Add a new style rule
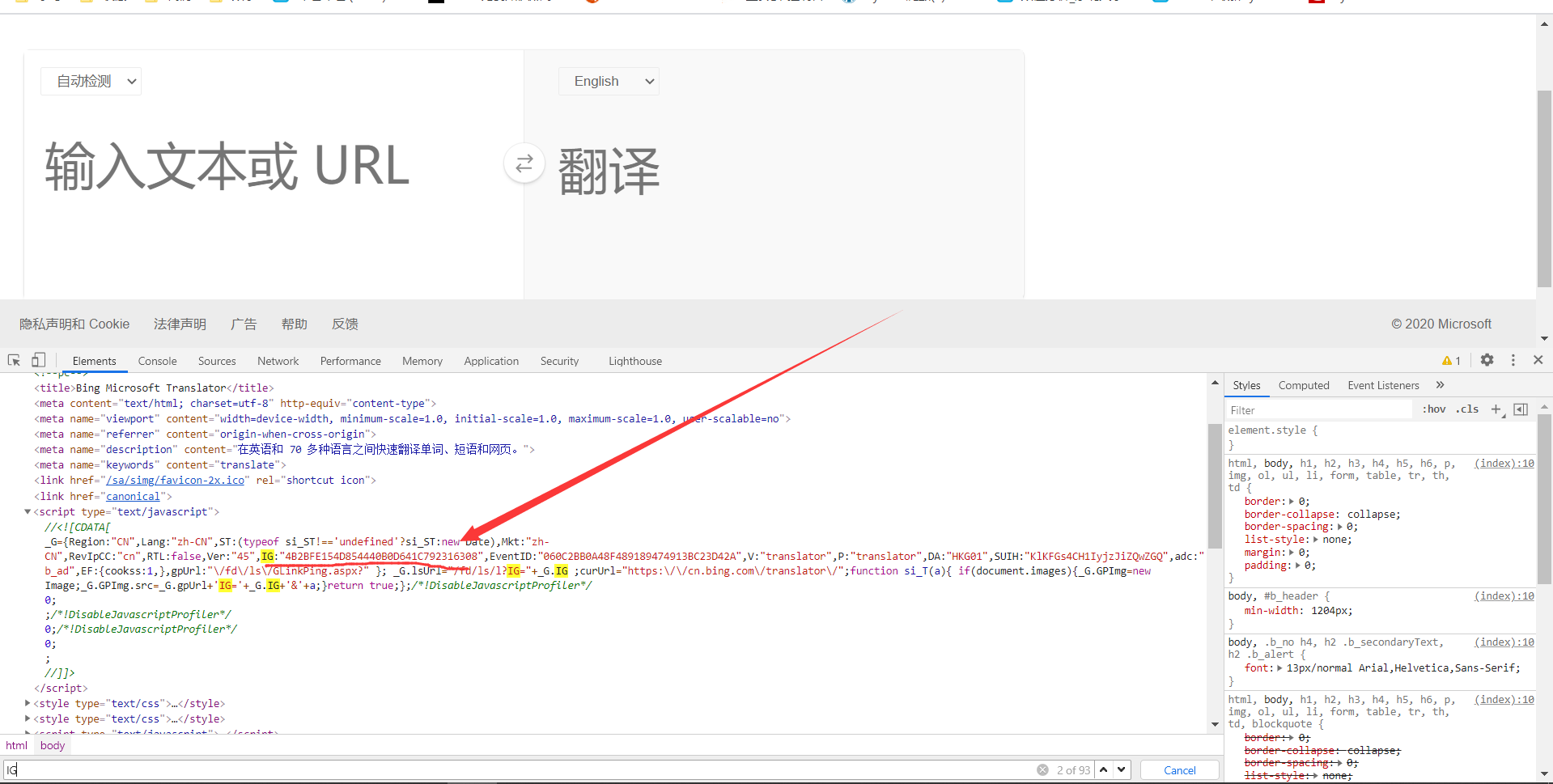This screenshot has width=1553, height=784. click(x=1496, y=409)
